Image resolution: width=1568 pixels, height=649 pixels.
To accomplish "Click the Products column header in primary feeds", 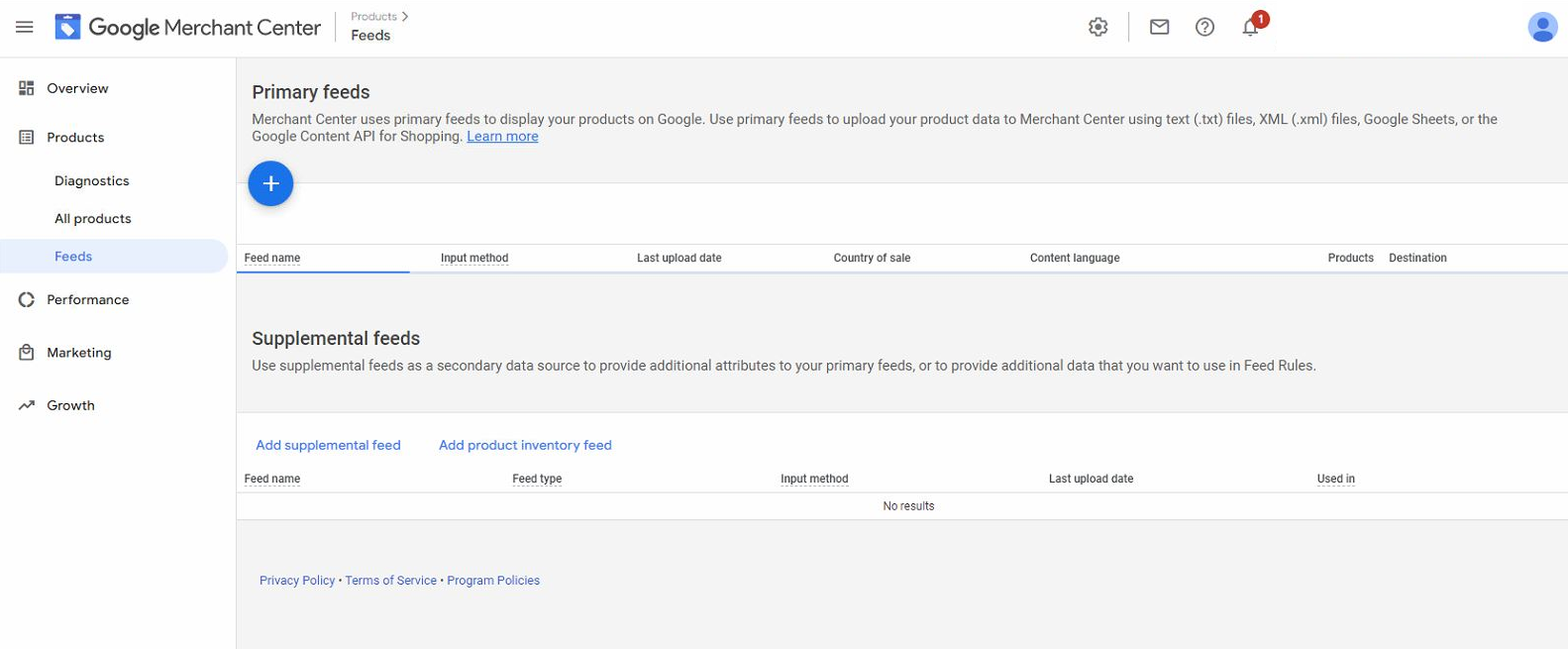I will coord(1350,258).
